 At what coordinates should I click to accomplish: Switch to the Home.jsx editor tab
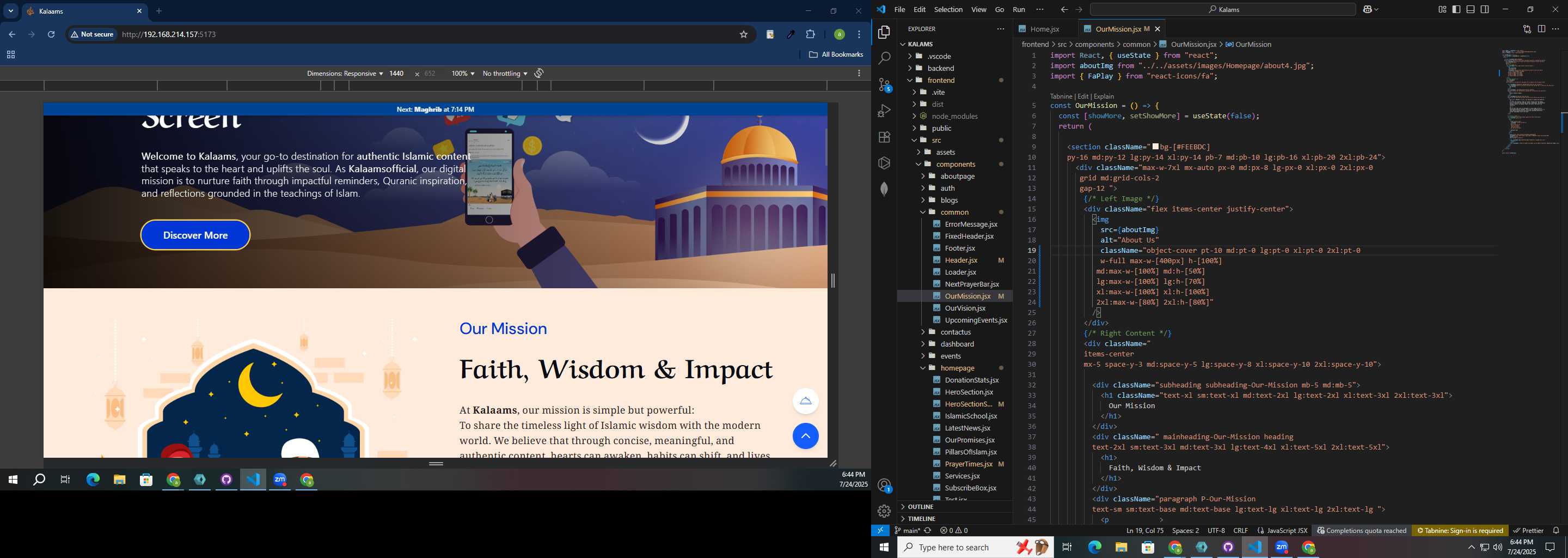tap(1045, 29)
